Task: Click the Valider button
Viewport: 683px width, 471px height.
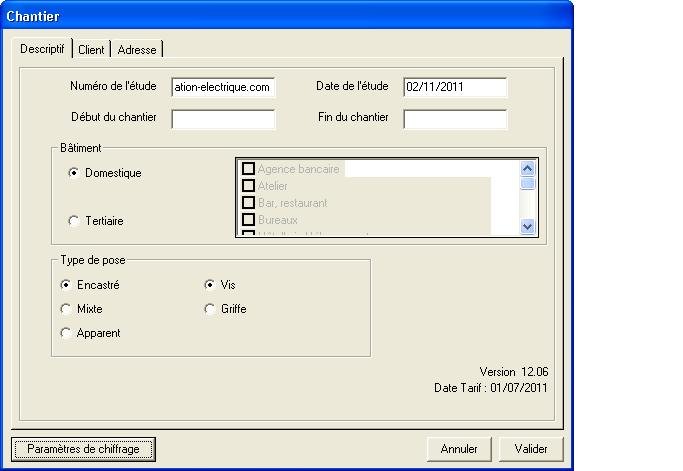Action: tap(531, 449)
